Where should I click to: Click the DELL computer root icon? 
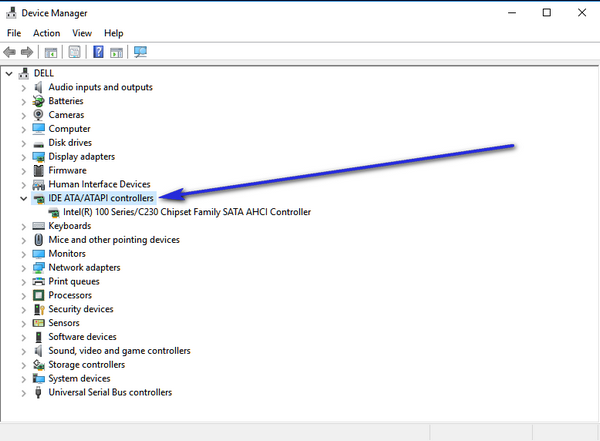pyautogui.click(x=24, y=73)
